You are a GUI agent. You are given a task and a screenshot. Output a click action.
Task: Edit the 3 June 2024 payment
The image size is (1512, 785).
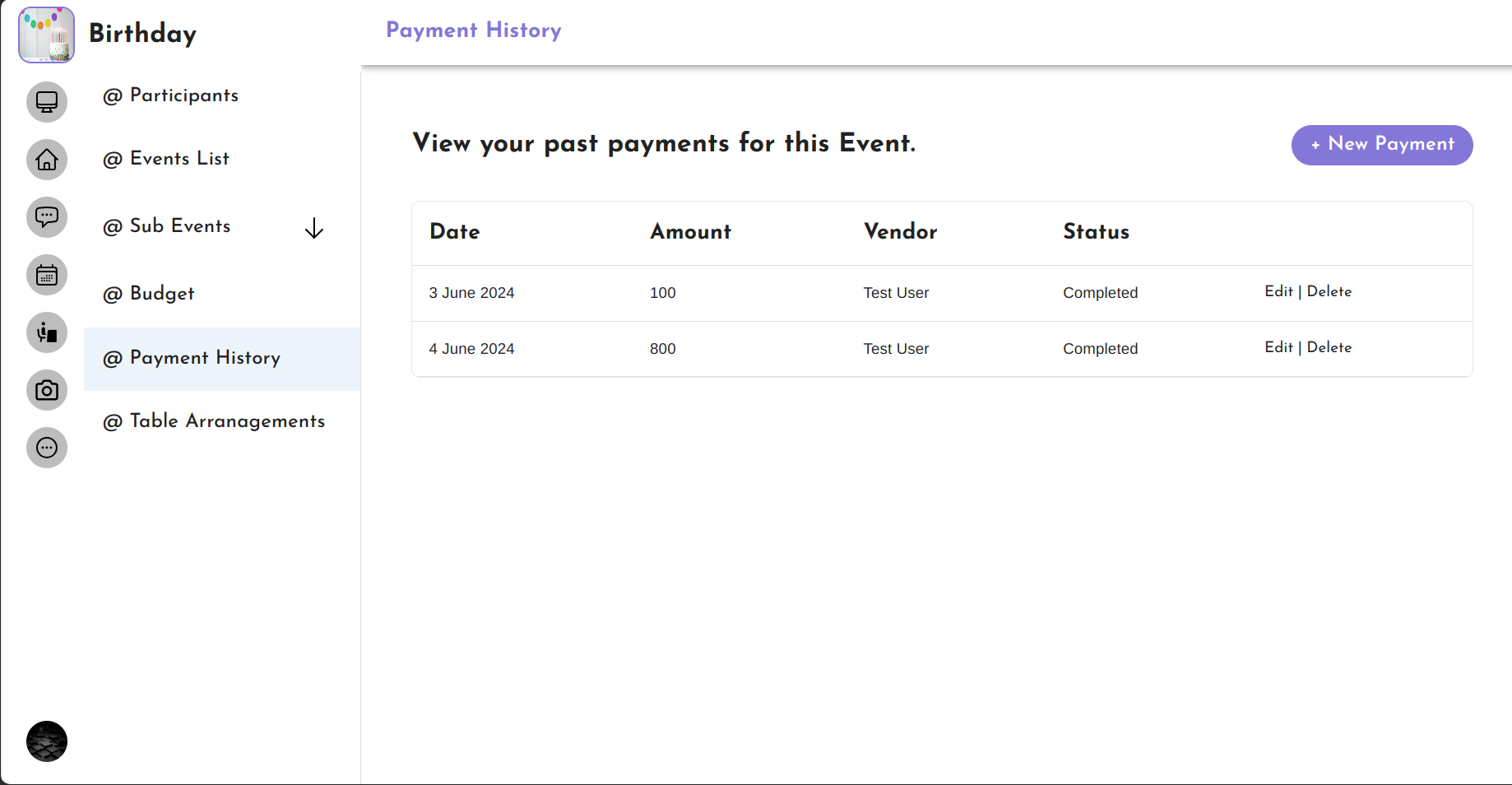pos(1278,291)
